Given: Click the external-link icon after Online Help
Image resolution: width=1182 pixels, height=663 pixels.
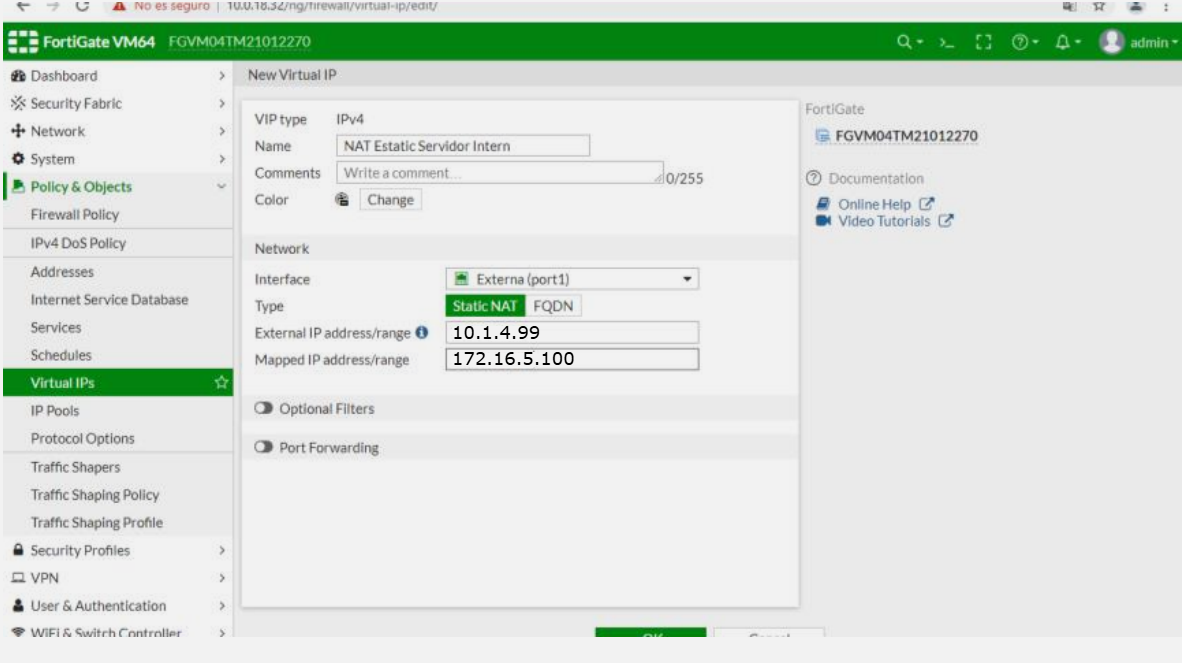Looking at the screenshot, I should (926, 204).
